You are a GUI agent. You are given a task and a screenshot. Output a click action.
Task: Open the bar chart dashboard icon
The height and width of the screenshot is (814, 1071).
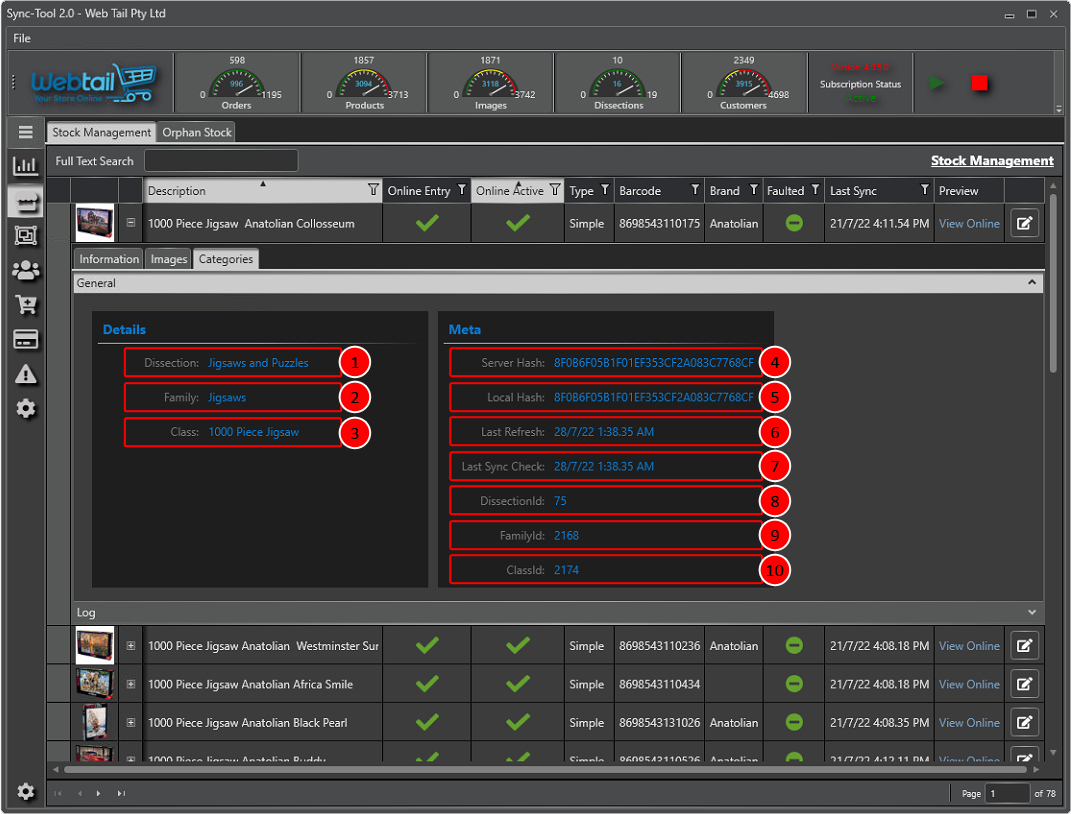[x=26, y=166]
